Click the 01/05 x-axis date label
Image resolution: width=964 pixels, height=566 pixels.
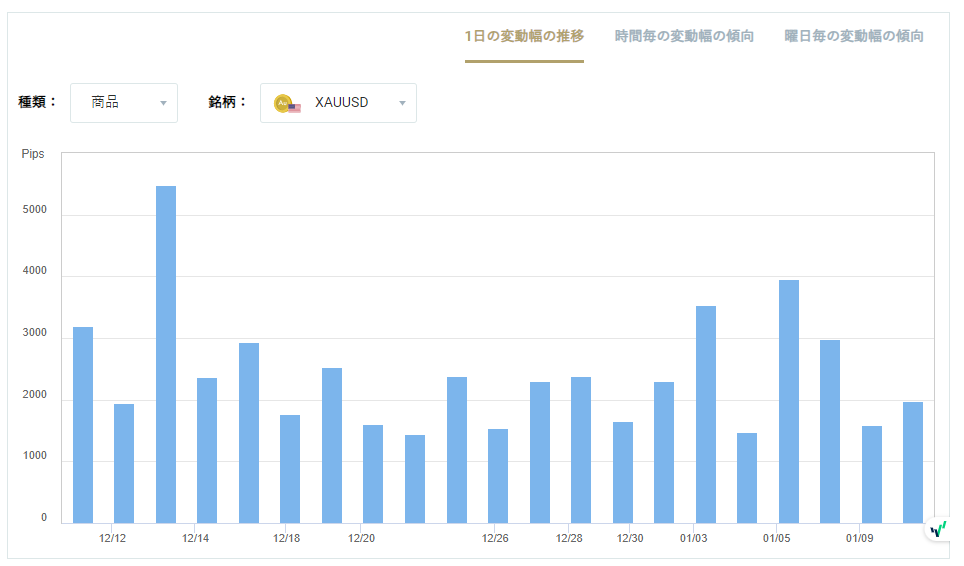coord(776,538)
